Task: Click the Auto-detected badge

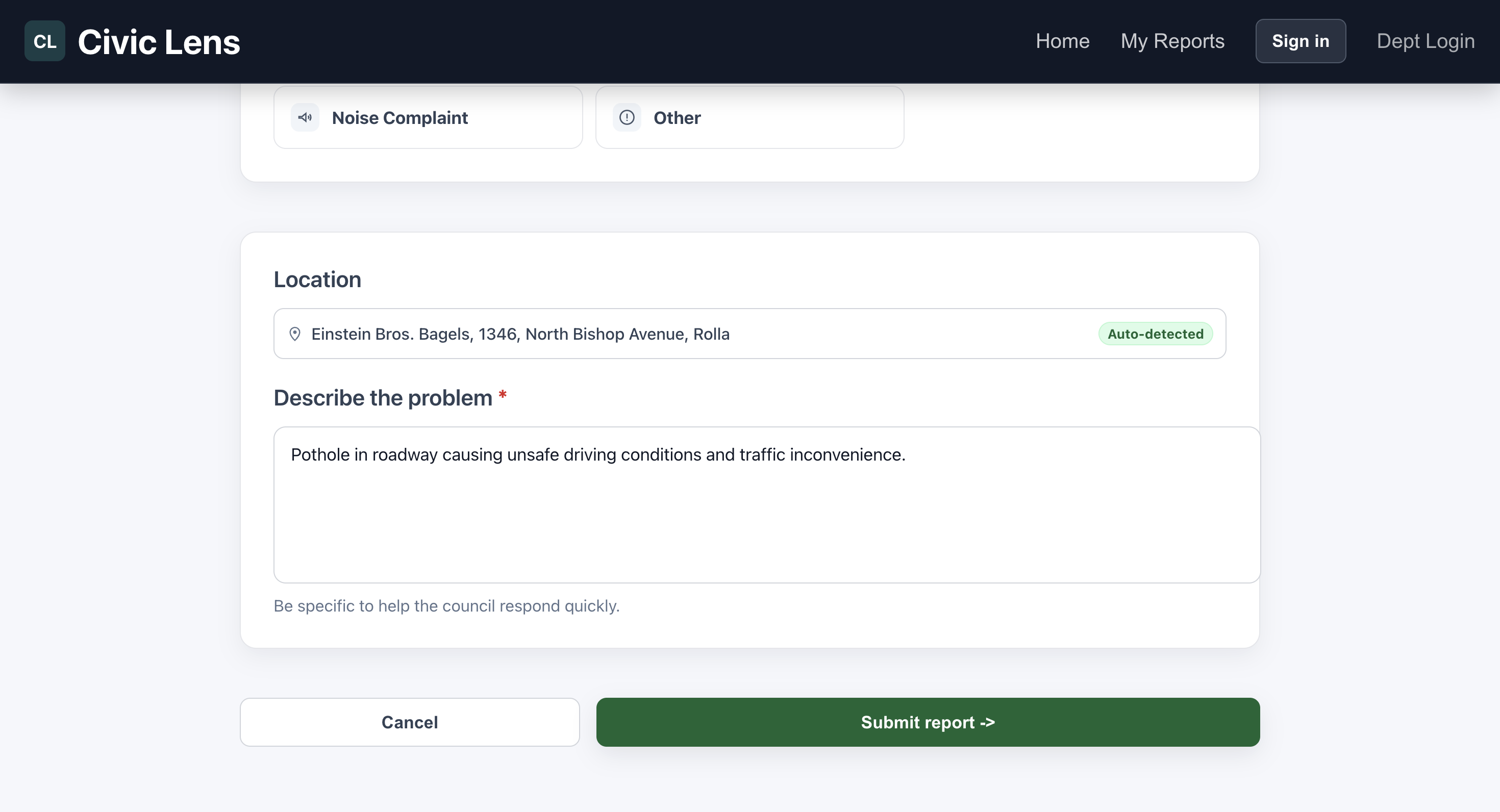Action: (x=1155, y=334)
